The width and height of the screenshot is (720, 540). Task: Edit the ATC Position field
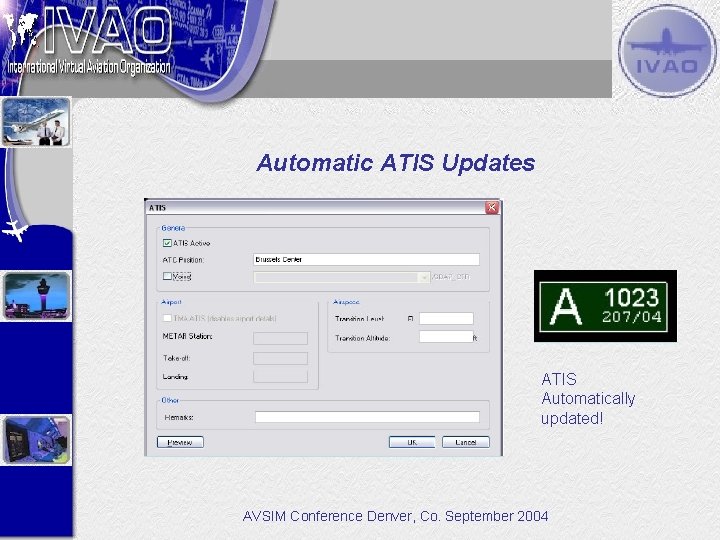366,259
